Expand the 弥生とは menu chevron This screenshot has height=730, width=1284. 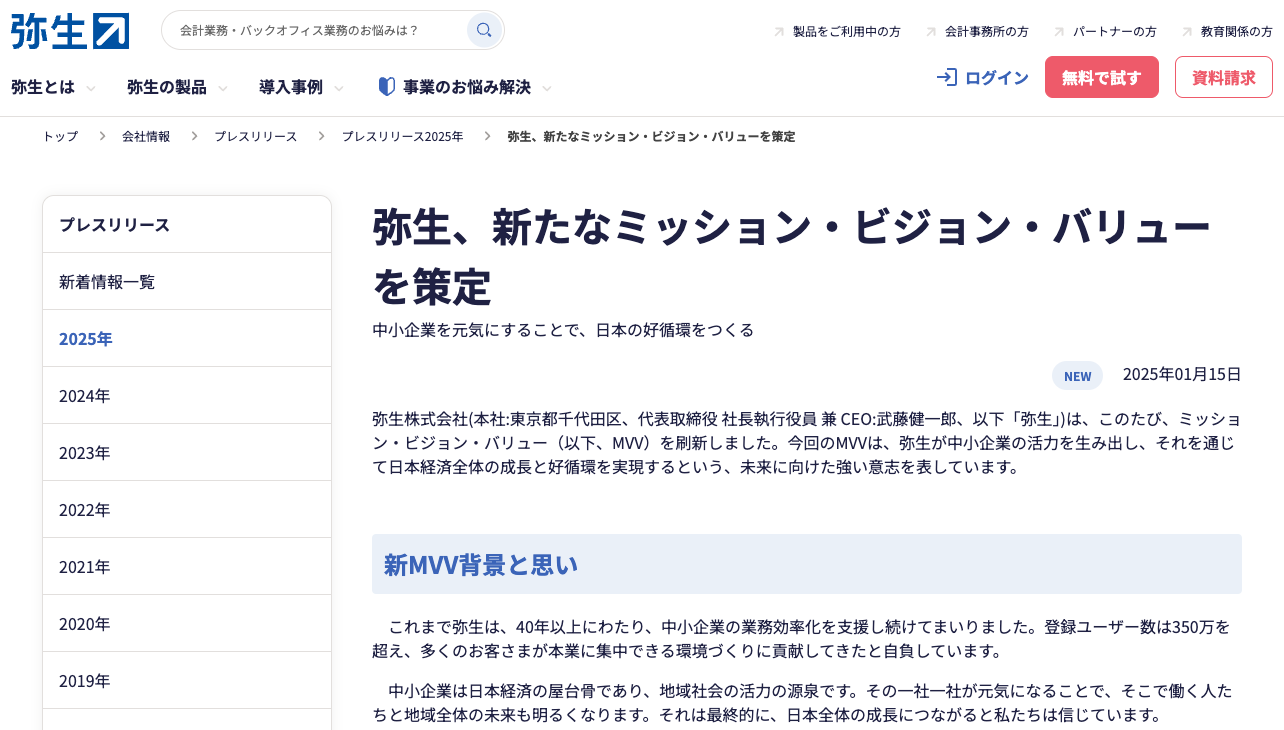pyautogui.click(x=91, y=88)
